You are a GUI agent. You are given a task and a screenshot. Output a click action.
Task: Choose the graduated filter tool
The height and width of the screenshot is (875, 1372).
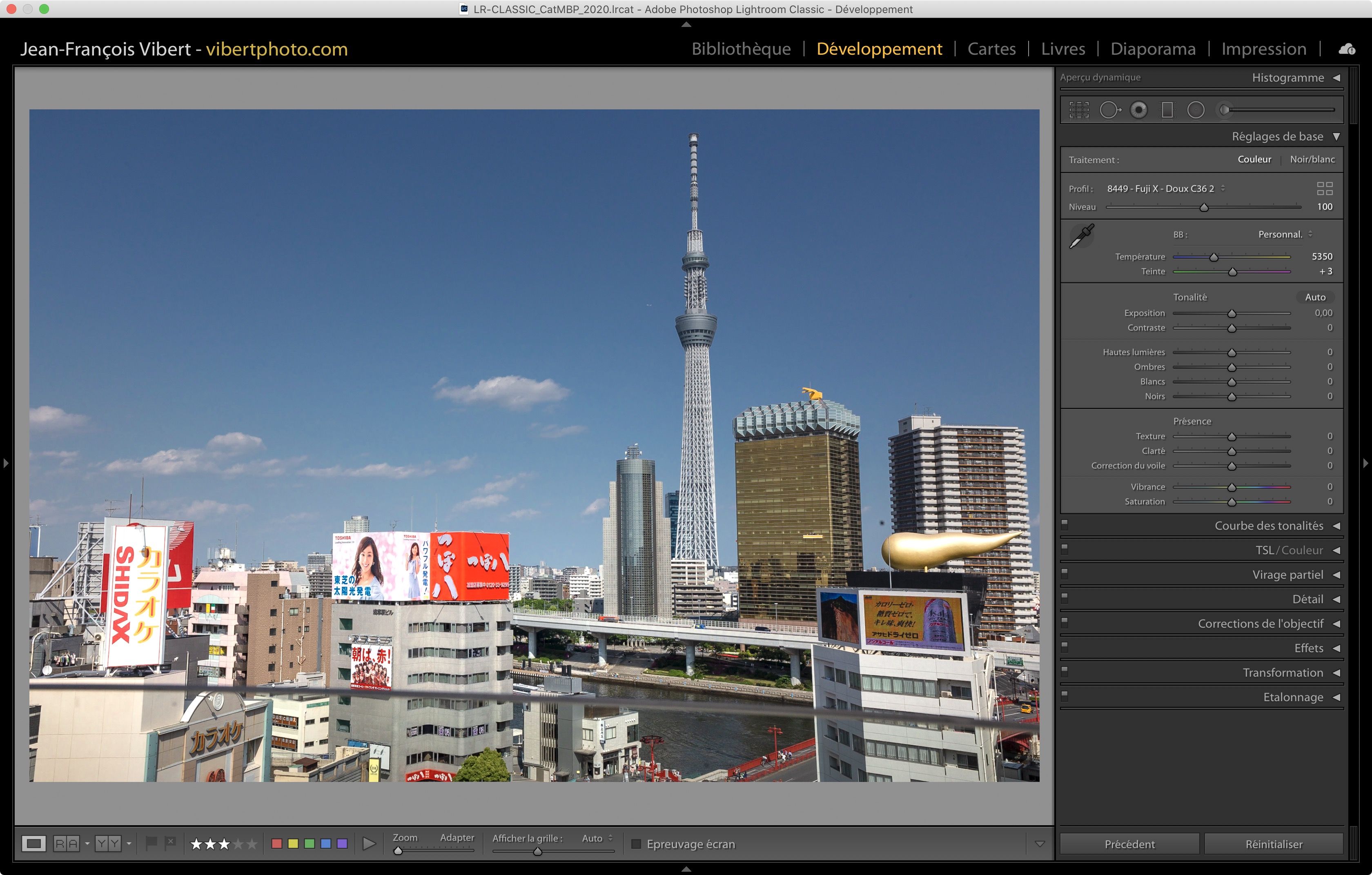(1167, 110)
